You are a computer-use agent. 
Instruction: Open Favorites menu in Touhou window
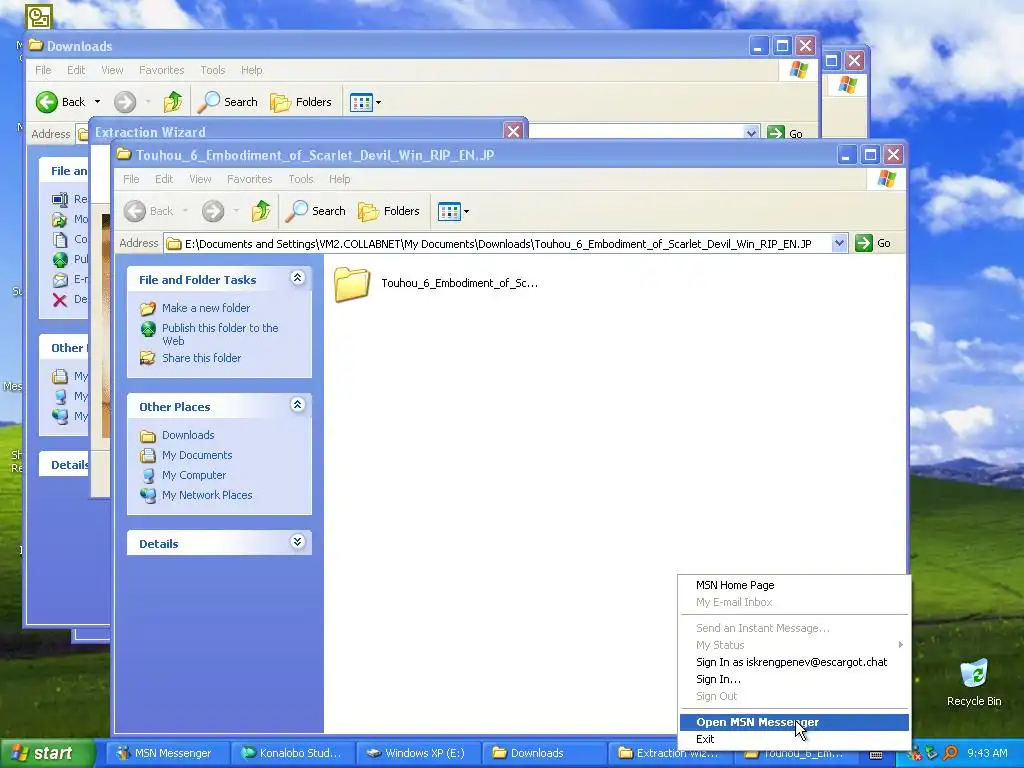pos(249,179)
